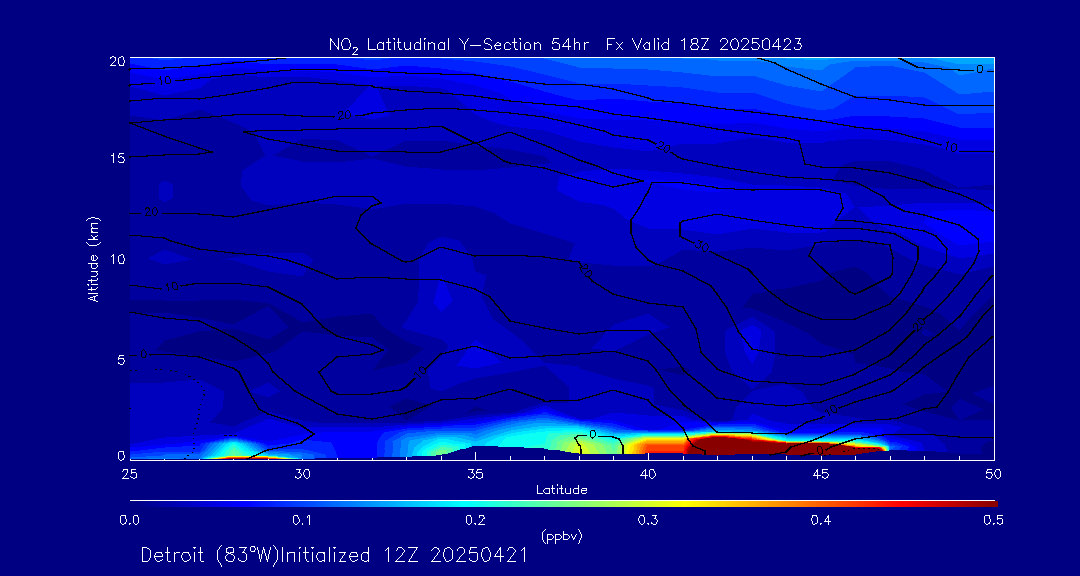Select the "(ppbv)" units label

click(562, 537)
